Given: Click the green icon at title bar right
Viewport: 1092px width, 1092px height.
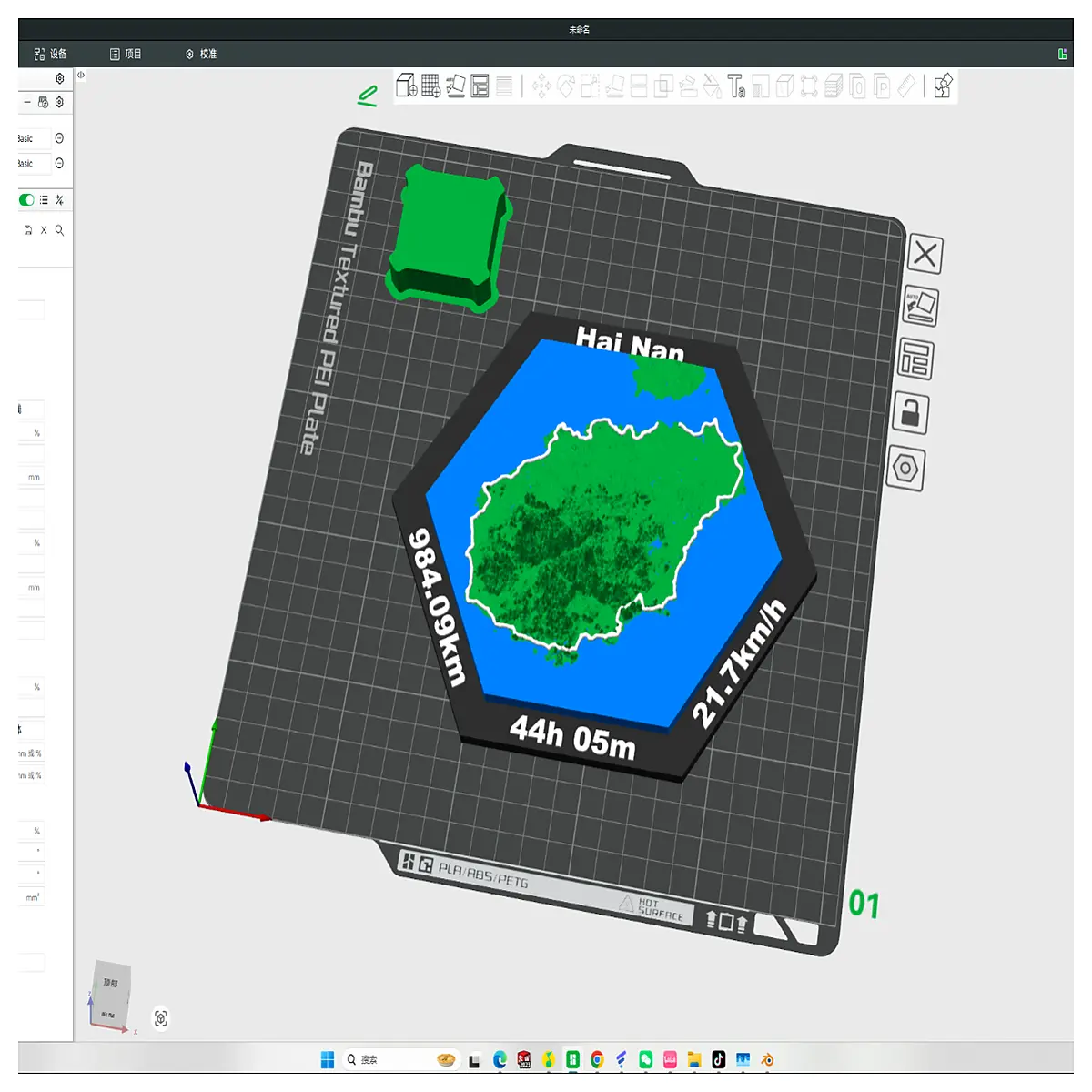Looking at the screenshot, I should (x=1062, y=54).
